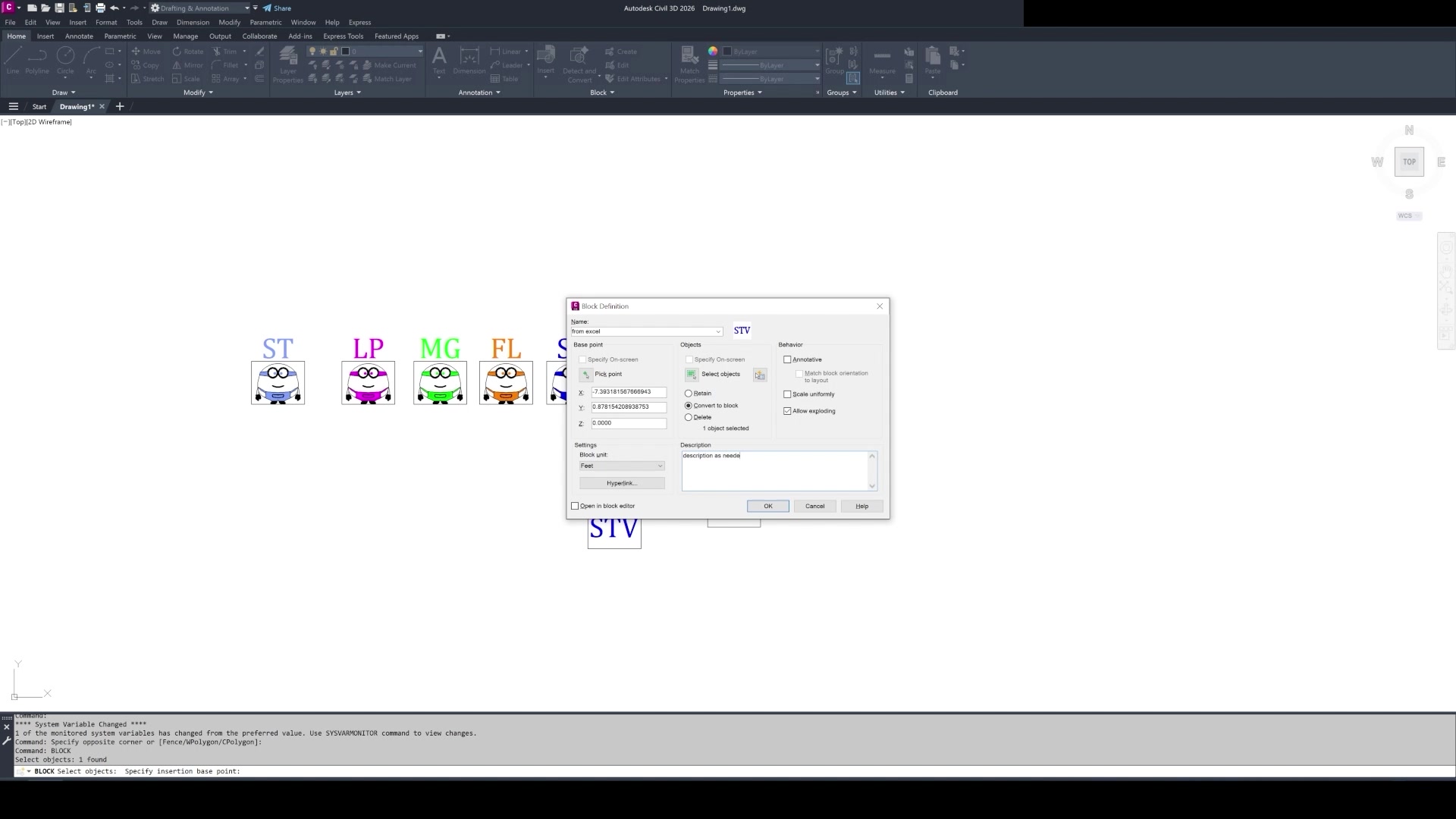Click the Stretch tool
The width and height of the screenshot is (1456, 819).
click(147, 79)
